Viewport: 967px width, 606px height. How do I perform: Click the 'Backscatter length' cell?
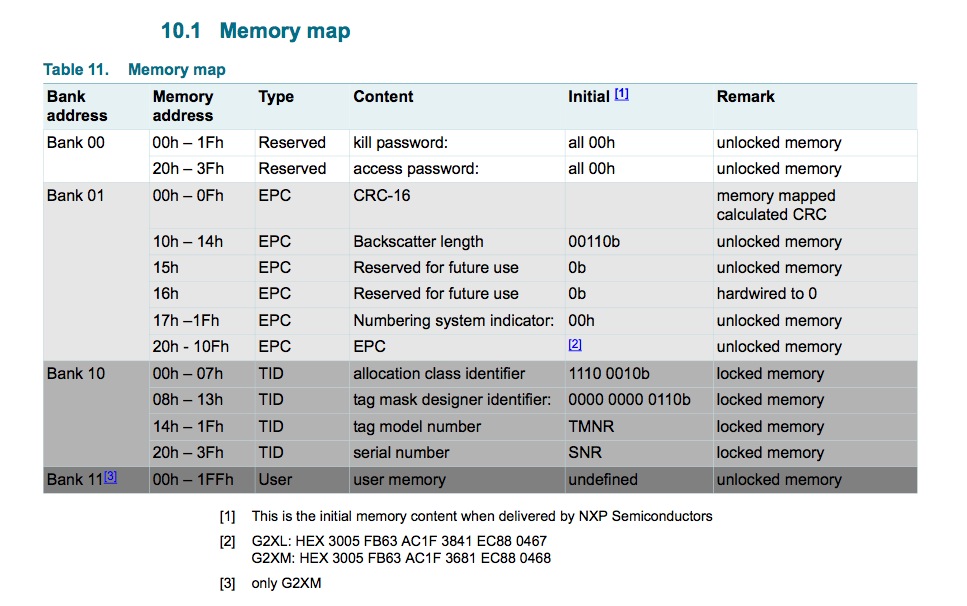tap(418, 242)
